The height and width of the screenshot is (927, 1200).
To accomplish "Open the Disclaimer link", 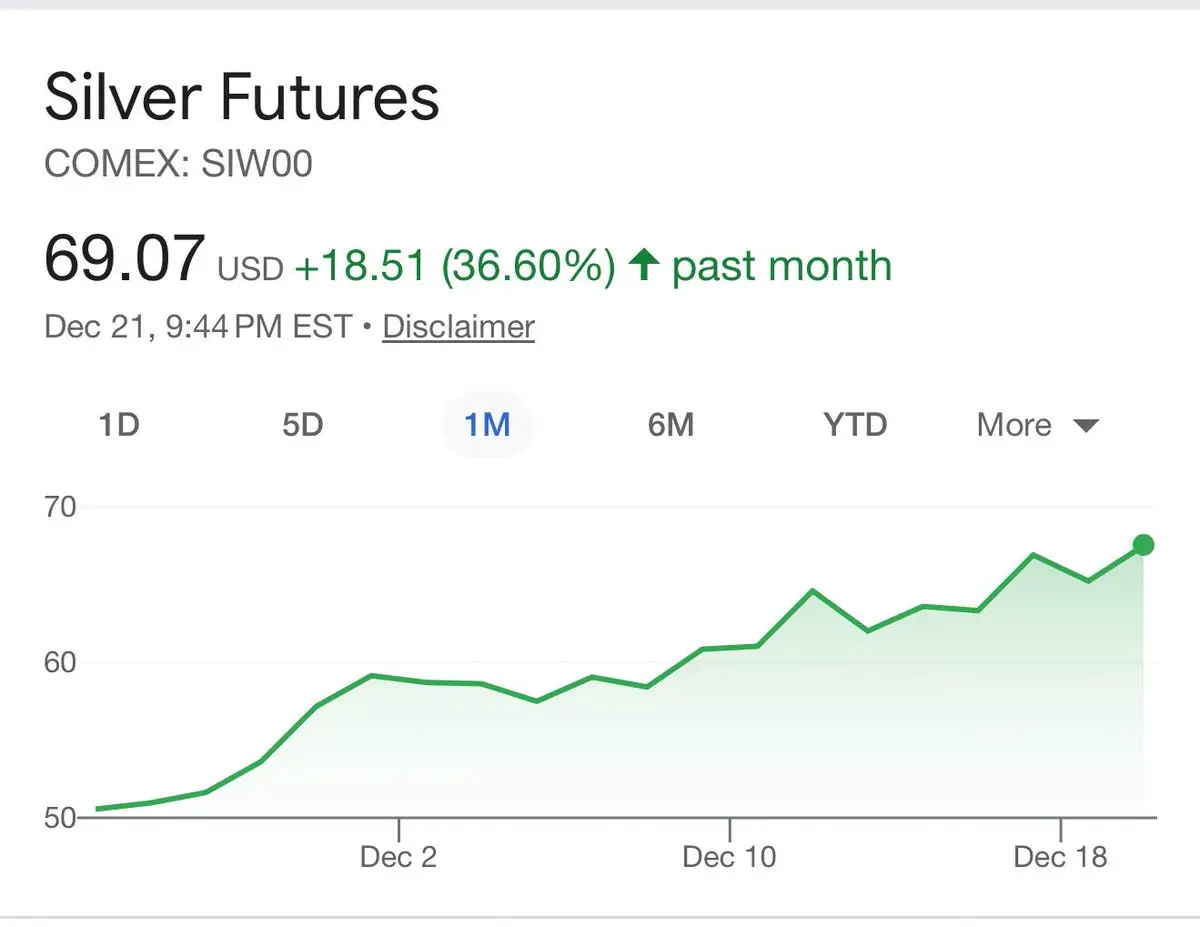I will (x=458, y=327).
